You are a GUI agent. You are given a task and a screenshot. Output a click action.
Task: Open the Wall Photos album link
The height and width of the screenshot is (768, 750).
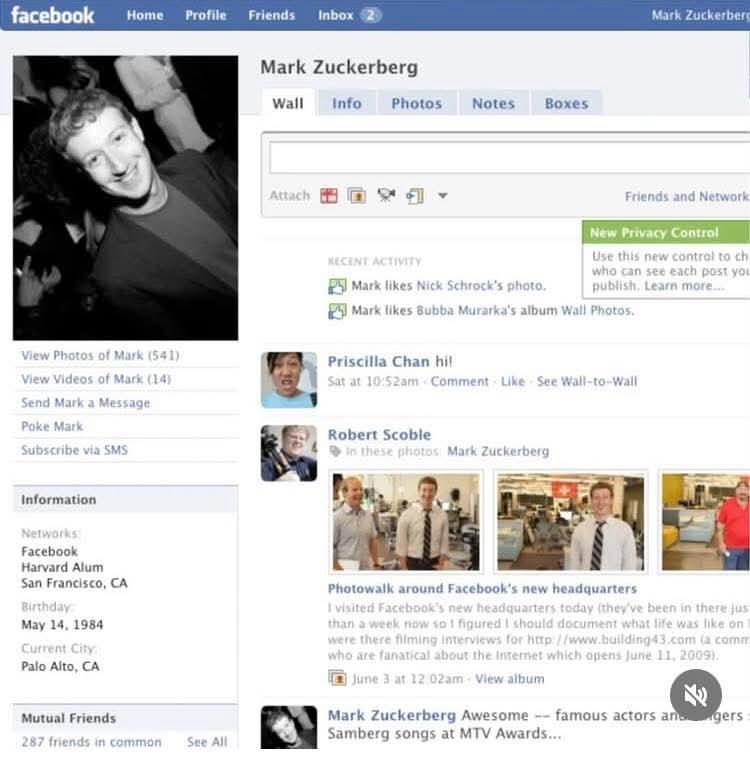597,311
